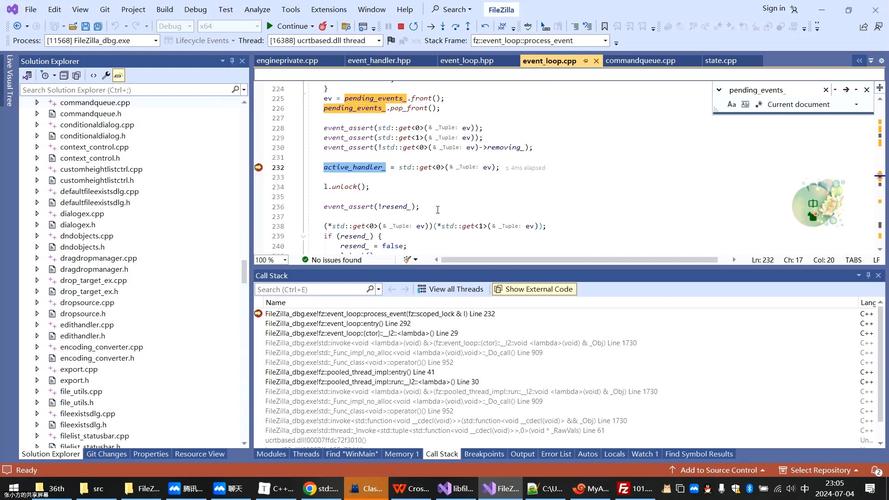
Task: Toggle the Preview Selected Items icon
Action: point(118,75)
